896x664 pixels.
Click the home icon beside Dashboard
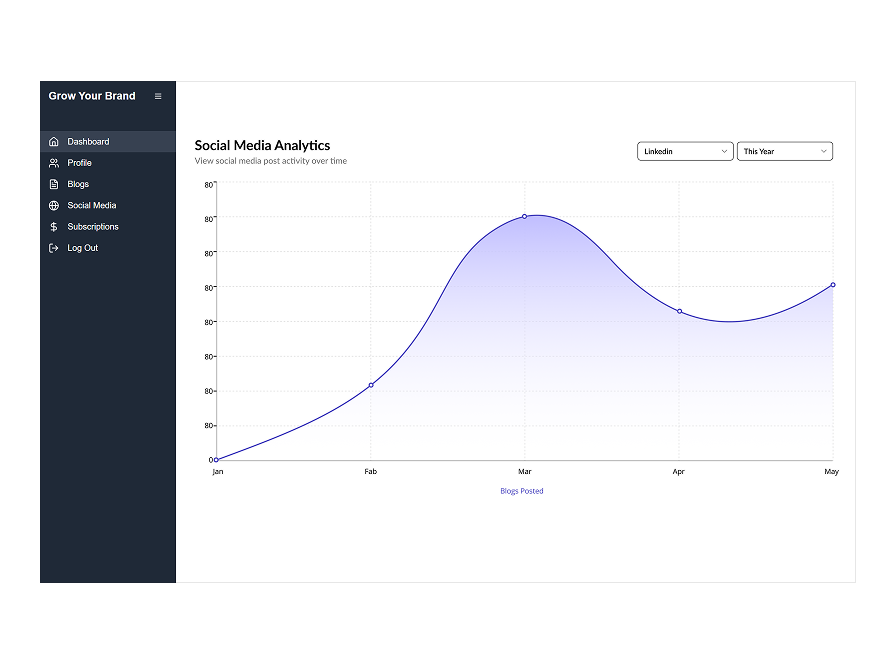(54, 142)
